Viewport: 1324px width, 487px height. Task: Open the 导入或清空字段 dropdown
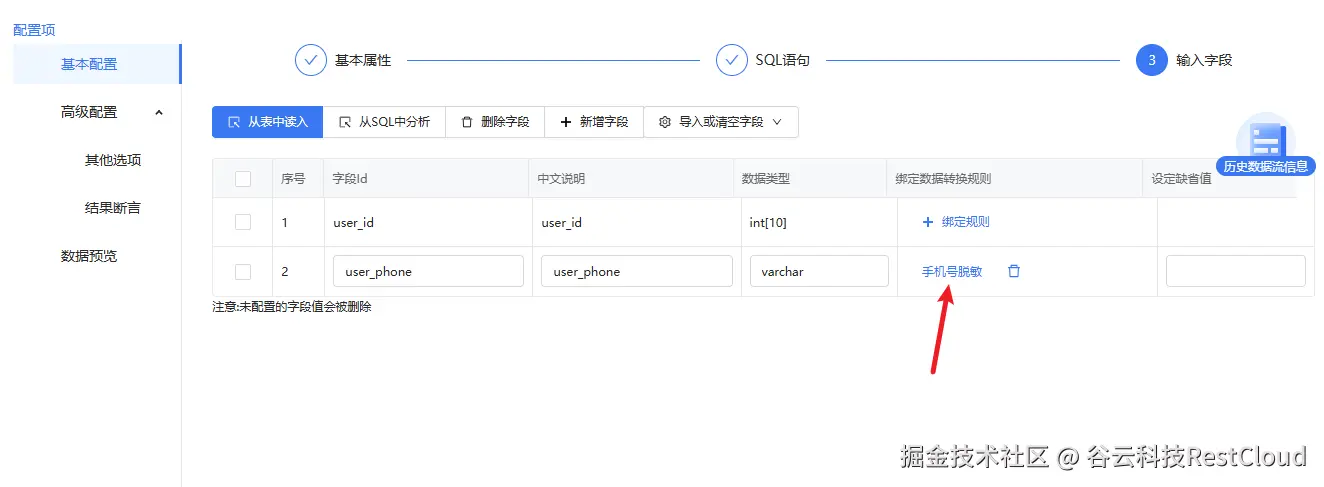(721, 122)
